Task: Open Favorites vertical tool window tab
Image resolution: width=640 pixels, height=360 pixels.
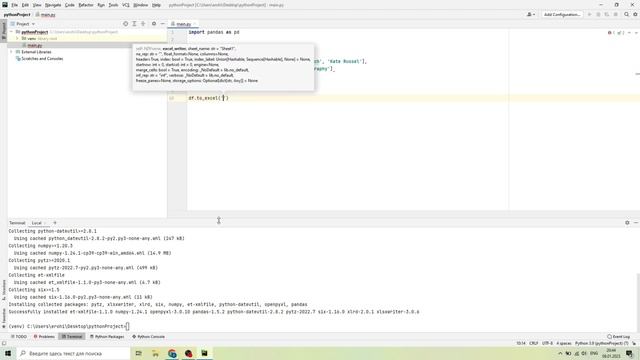Action: coord(4,318)
